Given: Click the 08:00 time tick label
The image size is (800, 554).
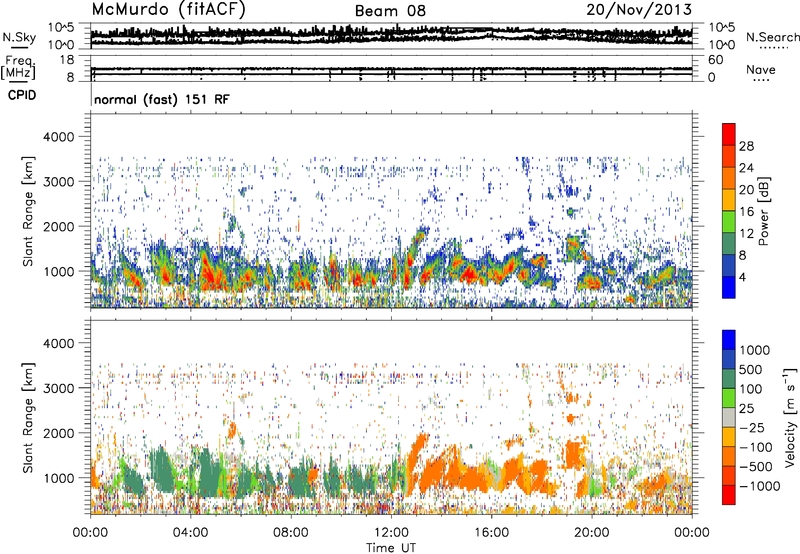Looking at the screenshot, I should [291, 533].
